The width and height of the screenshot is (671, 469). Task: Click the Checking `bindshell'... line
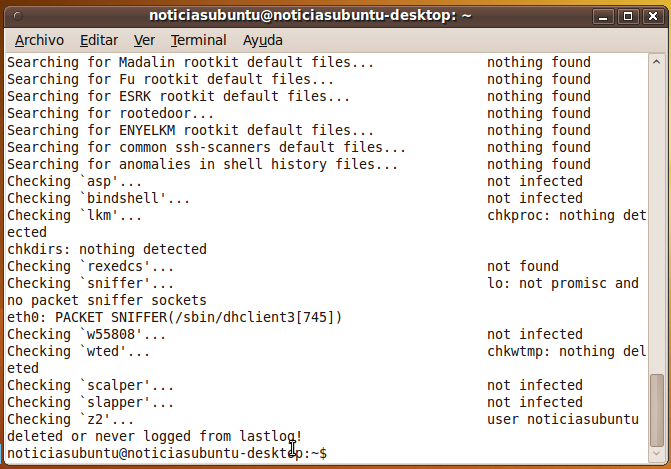click(x=98, y=199)
